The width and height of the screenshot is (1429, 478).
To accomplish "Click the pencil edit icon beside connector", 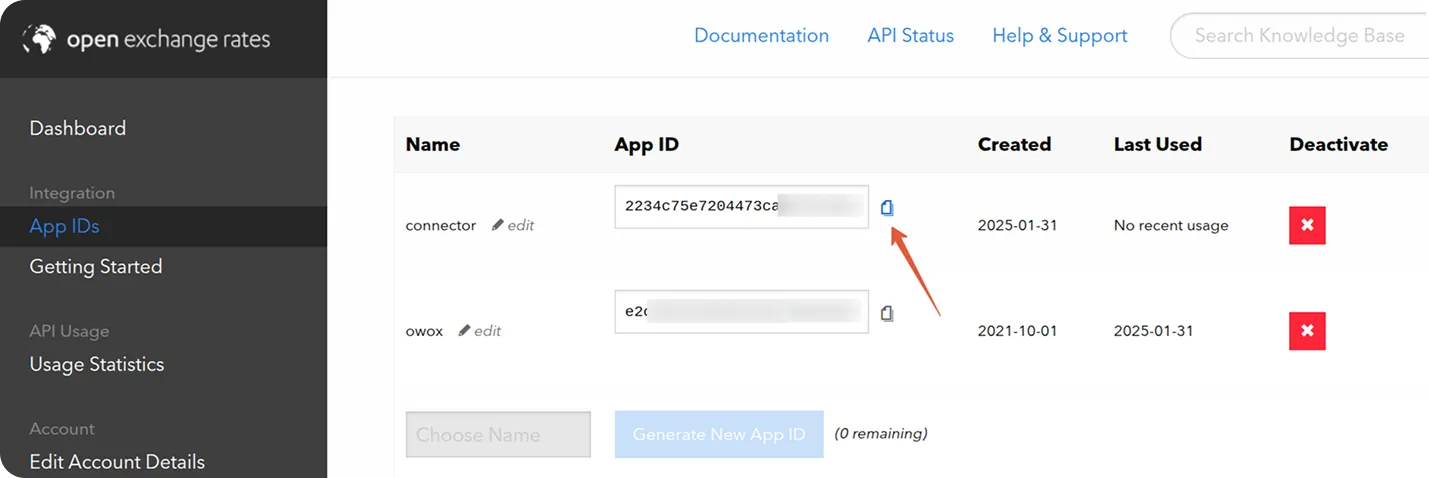I will coord(498,226).
